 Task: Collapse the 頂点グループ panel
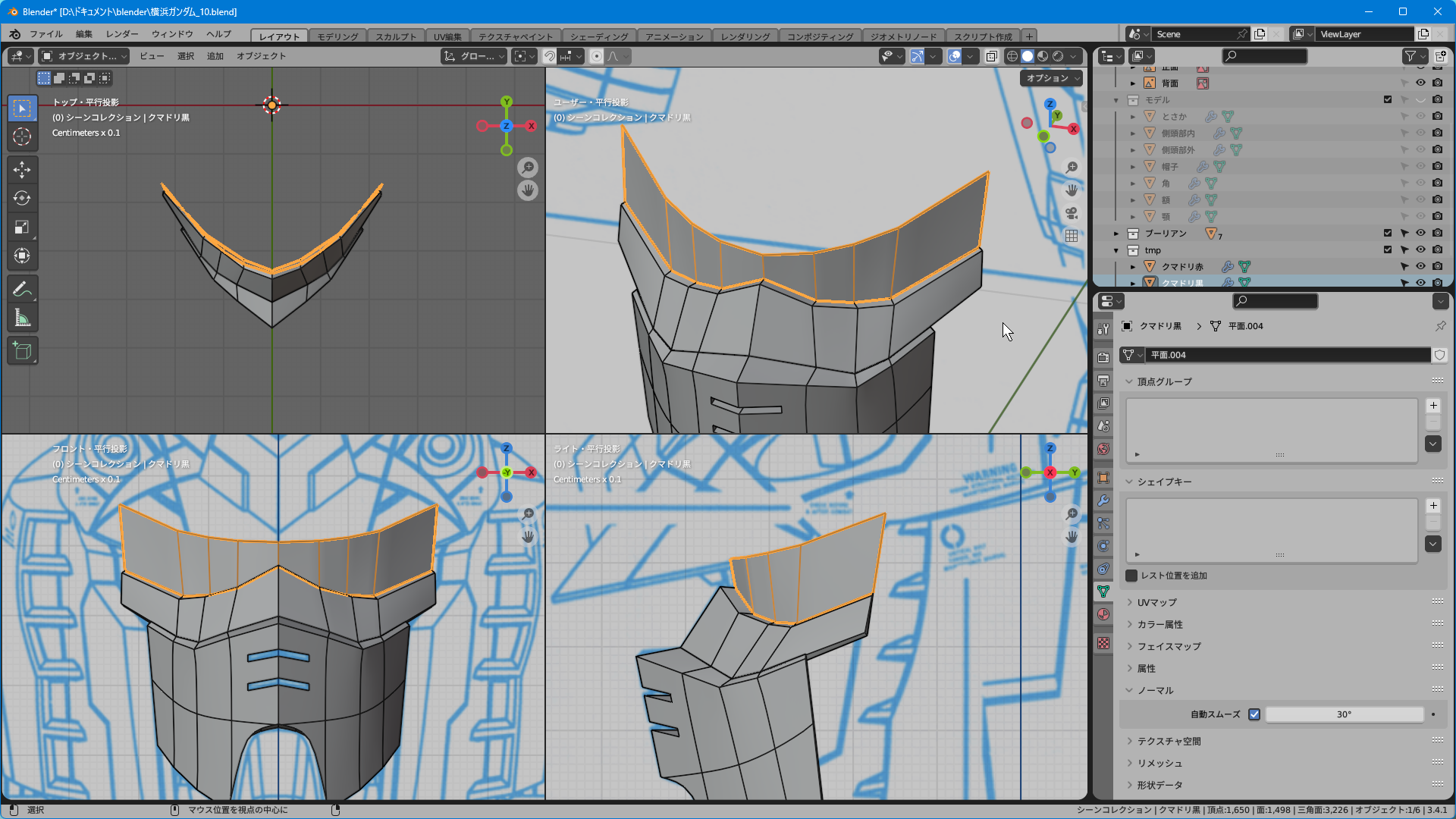coord(1164,381)
